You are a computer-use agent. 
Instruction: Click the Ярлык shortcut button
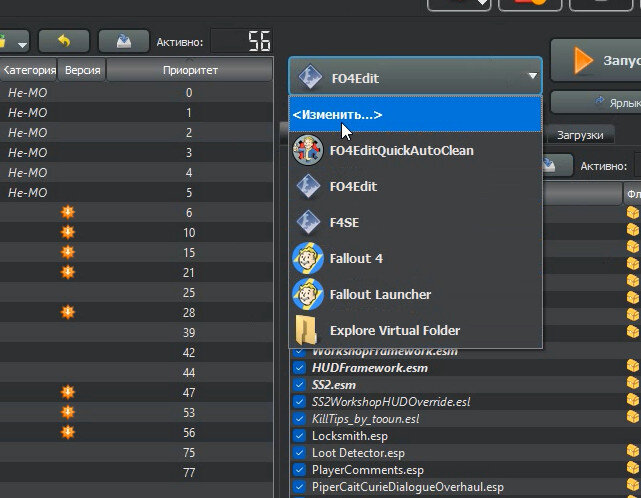[x=596, y=102]
